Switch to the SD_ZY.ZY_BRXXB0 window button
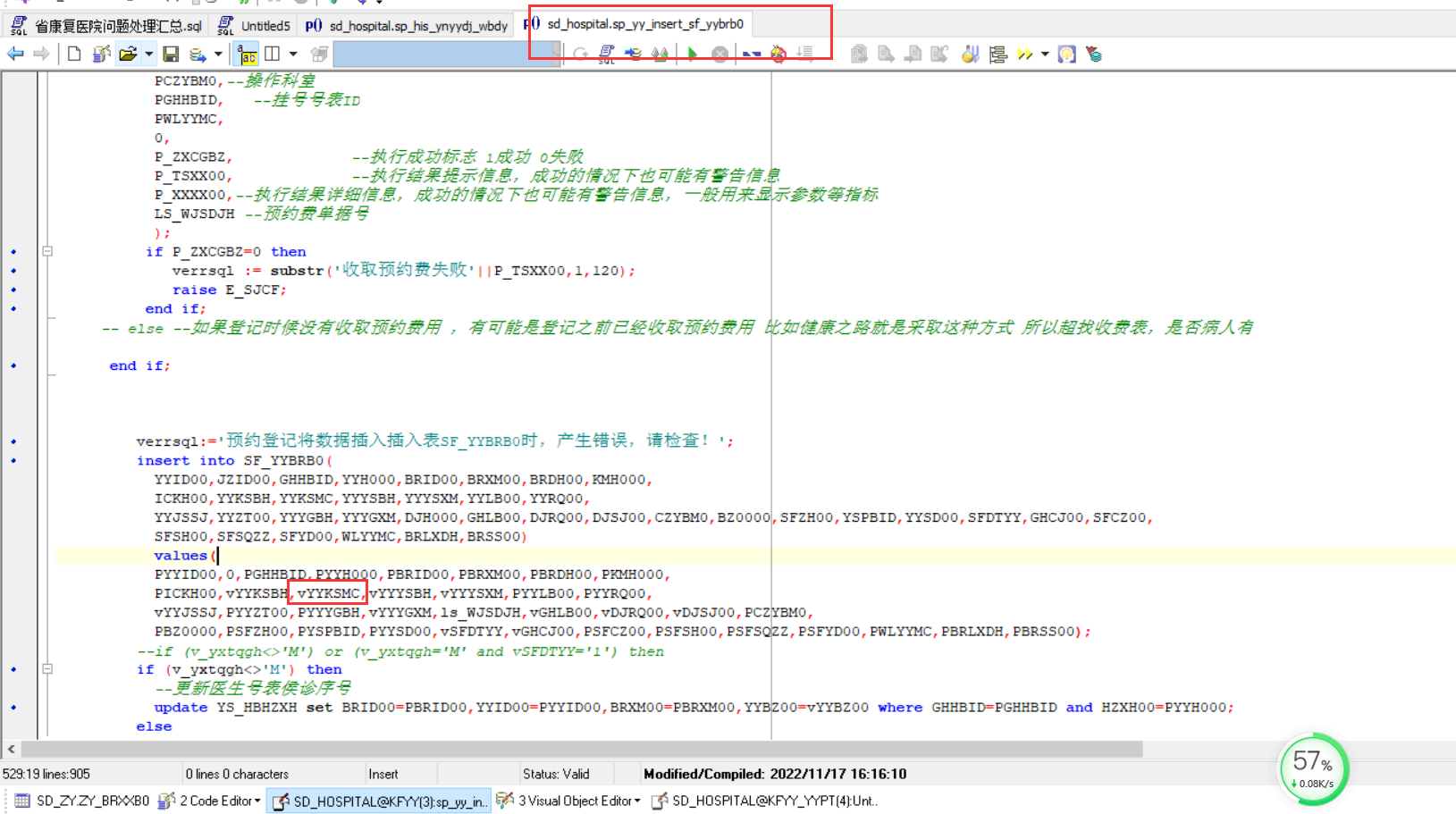Screen dimensions: 1456x814 82,801
